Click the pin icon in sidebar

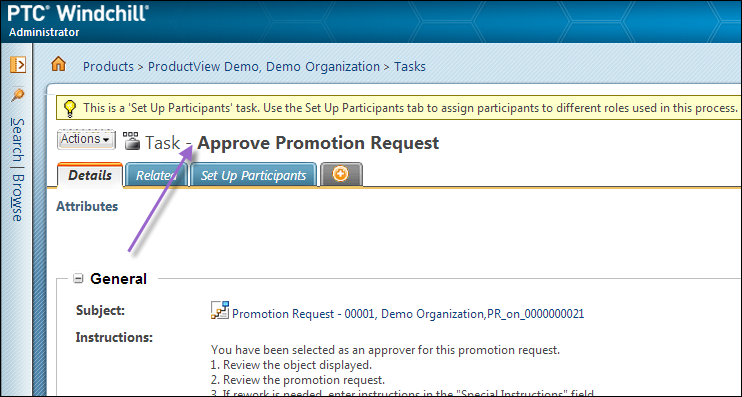(18, 95)
